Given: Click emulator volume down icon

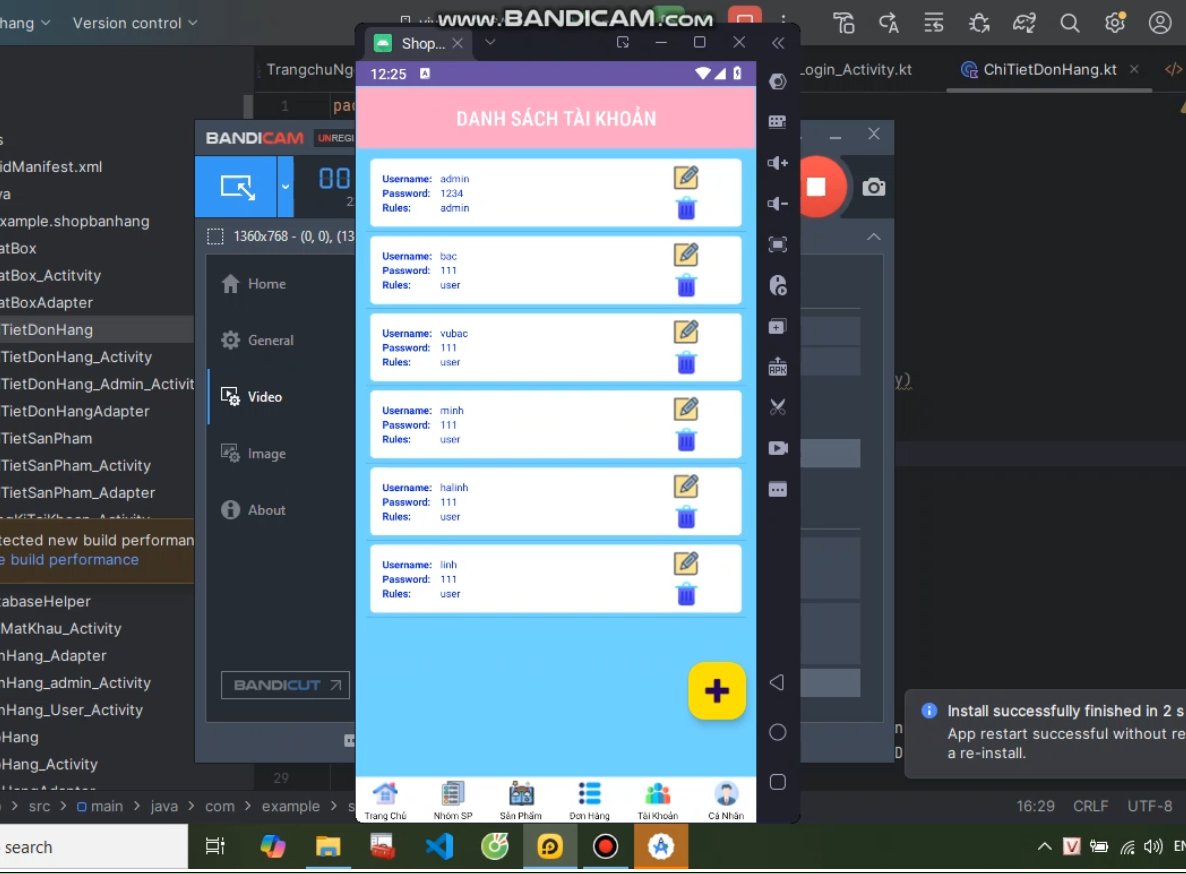Looking at the screenshot, I should click(778, 203).
